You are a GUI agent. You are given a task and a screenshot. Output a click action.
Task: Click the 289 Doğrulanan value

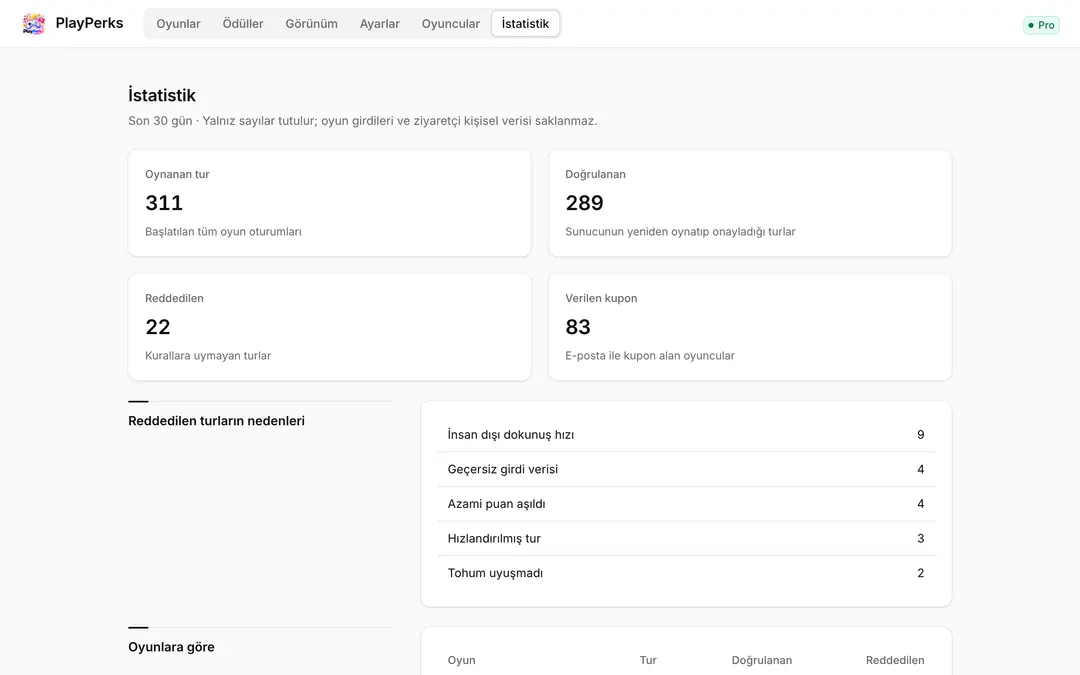point(584,202)
